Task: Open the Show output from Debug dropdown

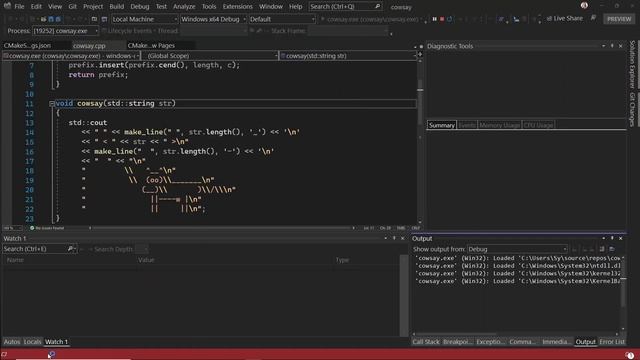Action: tap(517, 249)
